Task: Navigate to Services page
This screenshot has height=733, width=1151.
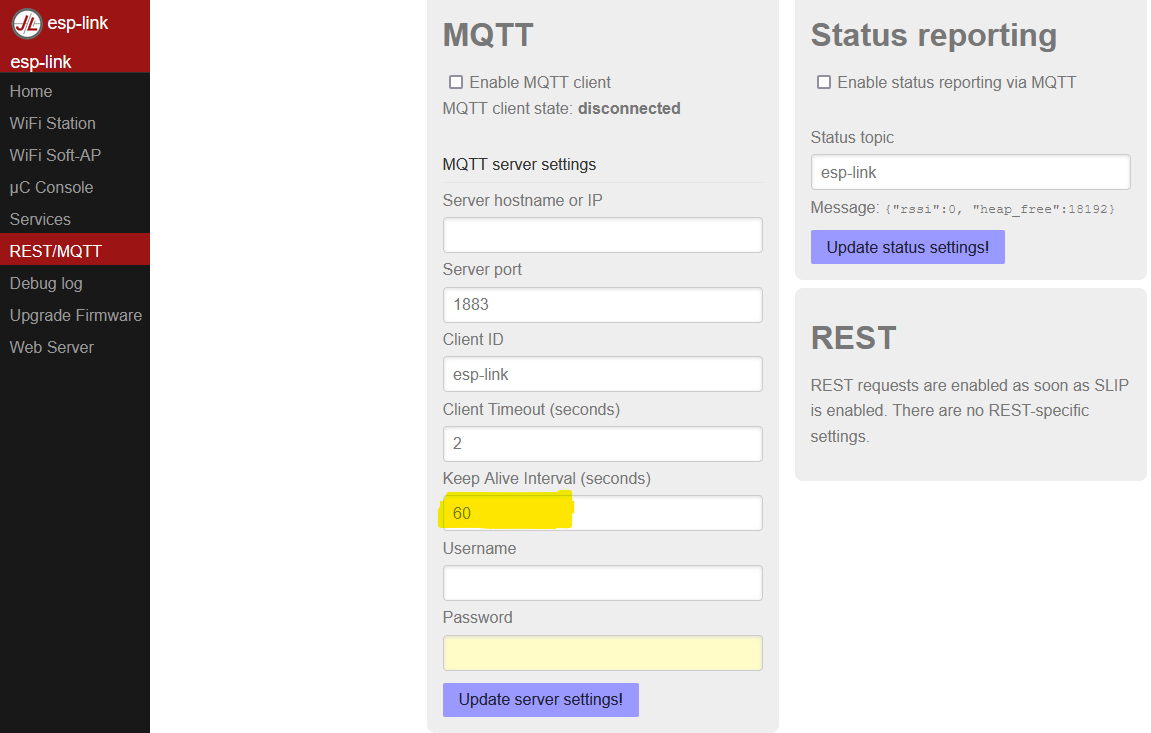Action: (x=40, y=219)
